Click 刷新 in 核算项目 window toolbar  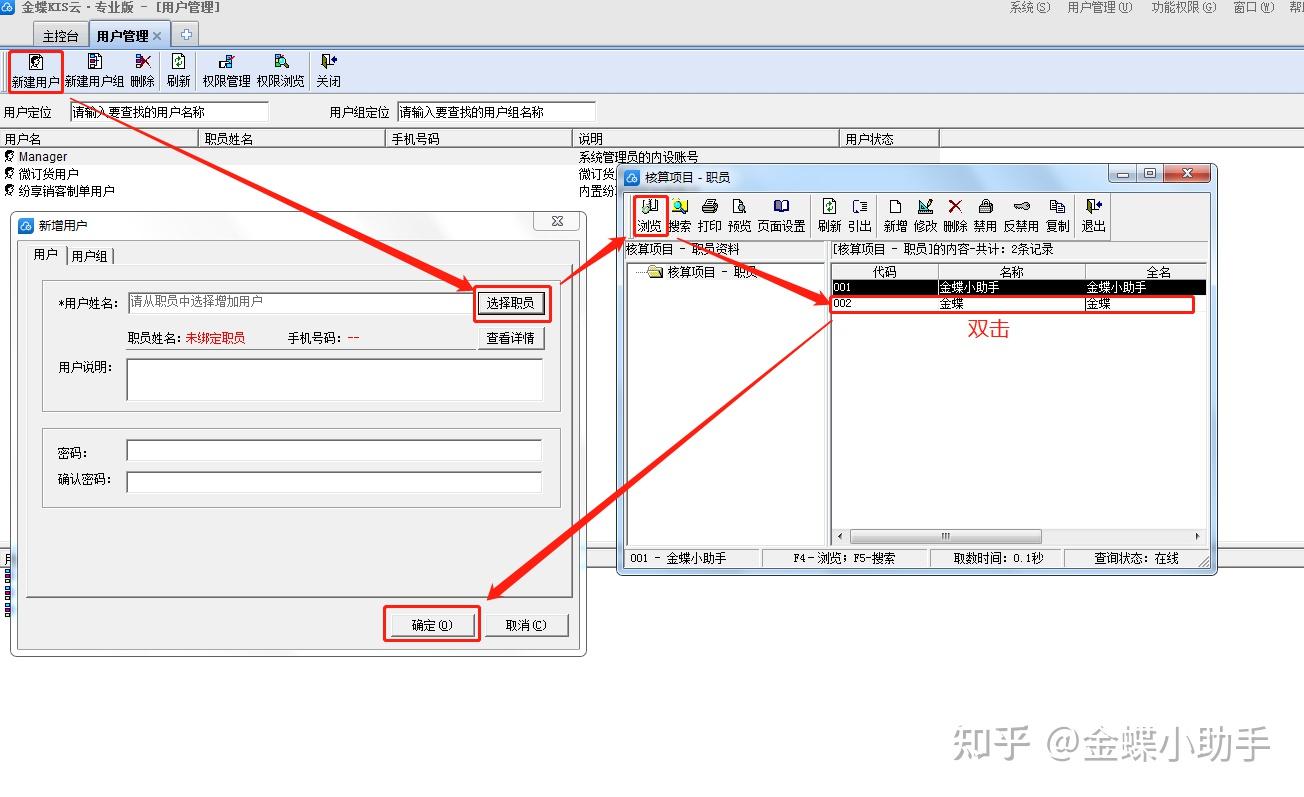point(829,215)
